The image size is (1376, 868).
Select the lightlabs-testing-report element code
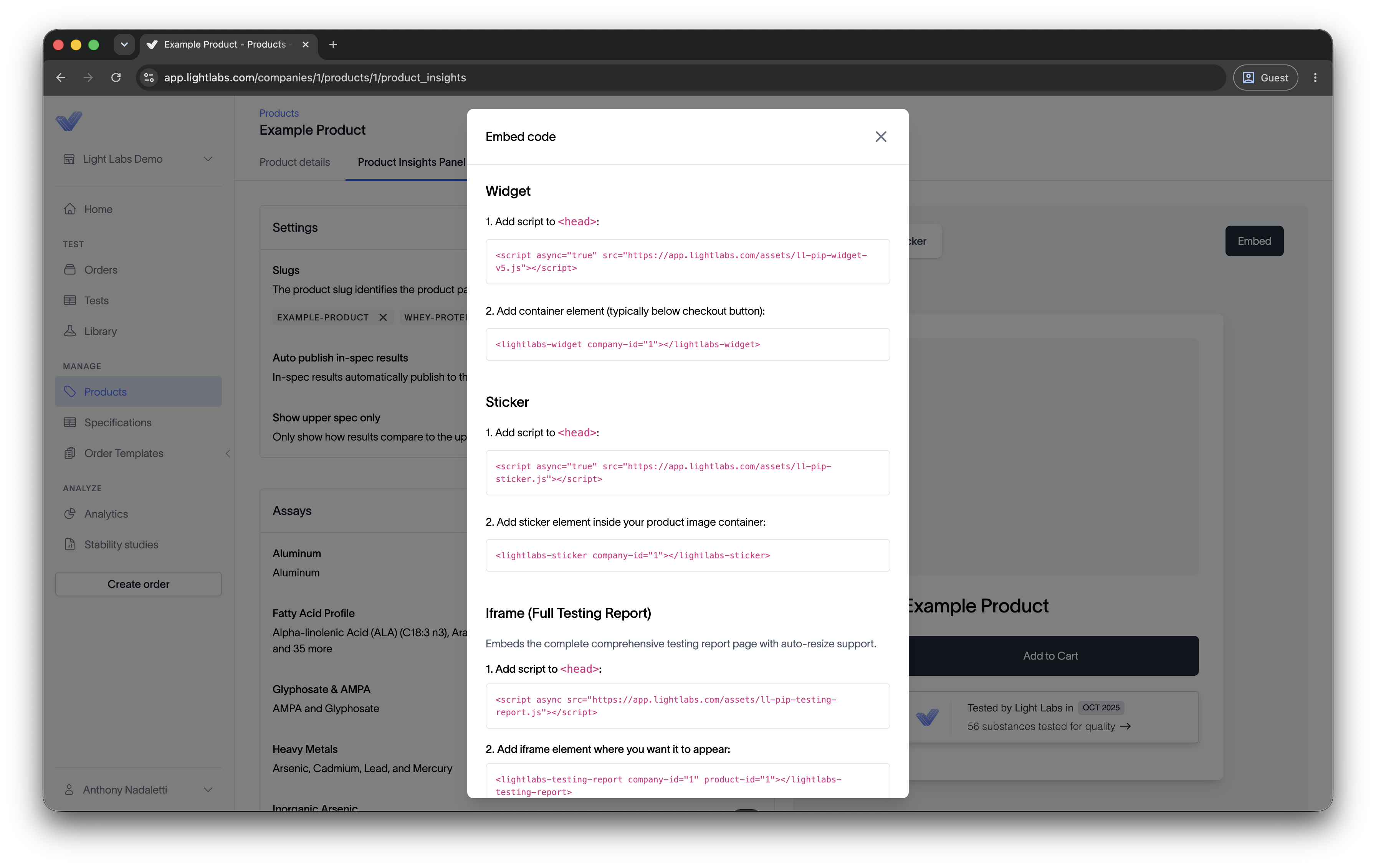pyautogui.click(x=688, y=781)
